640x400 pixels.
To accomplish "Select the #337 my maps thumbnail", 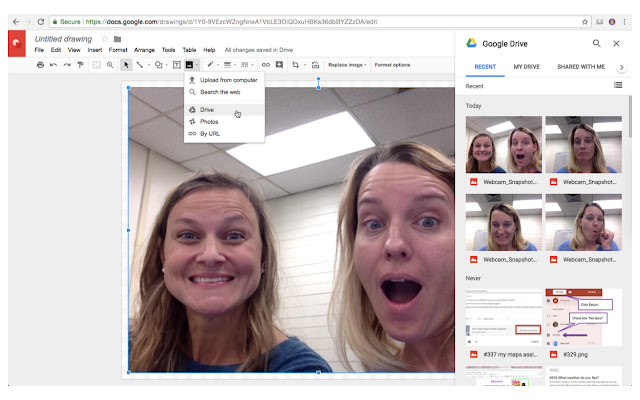I will pos(504,317).
